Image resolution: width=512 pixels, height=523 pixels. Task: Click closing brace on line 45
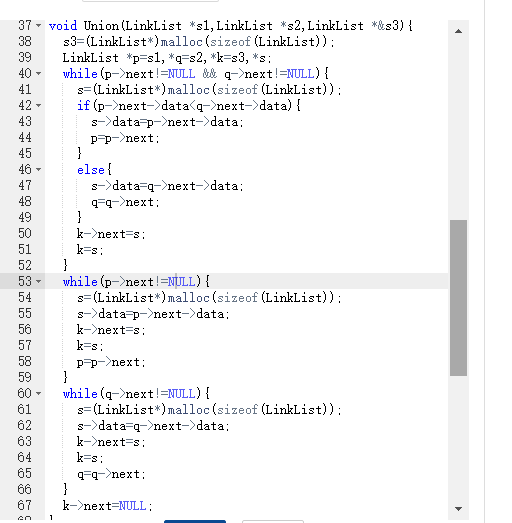[79, 154]
